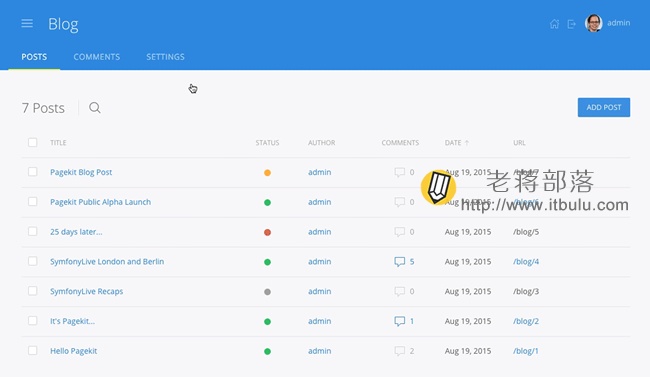
Task: Open SymfonyLive London and Berlin post
Action: pyautogui.click(x=107, y=262)
